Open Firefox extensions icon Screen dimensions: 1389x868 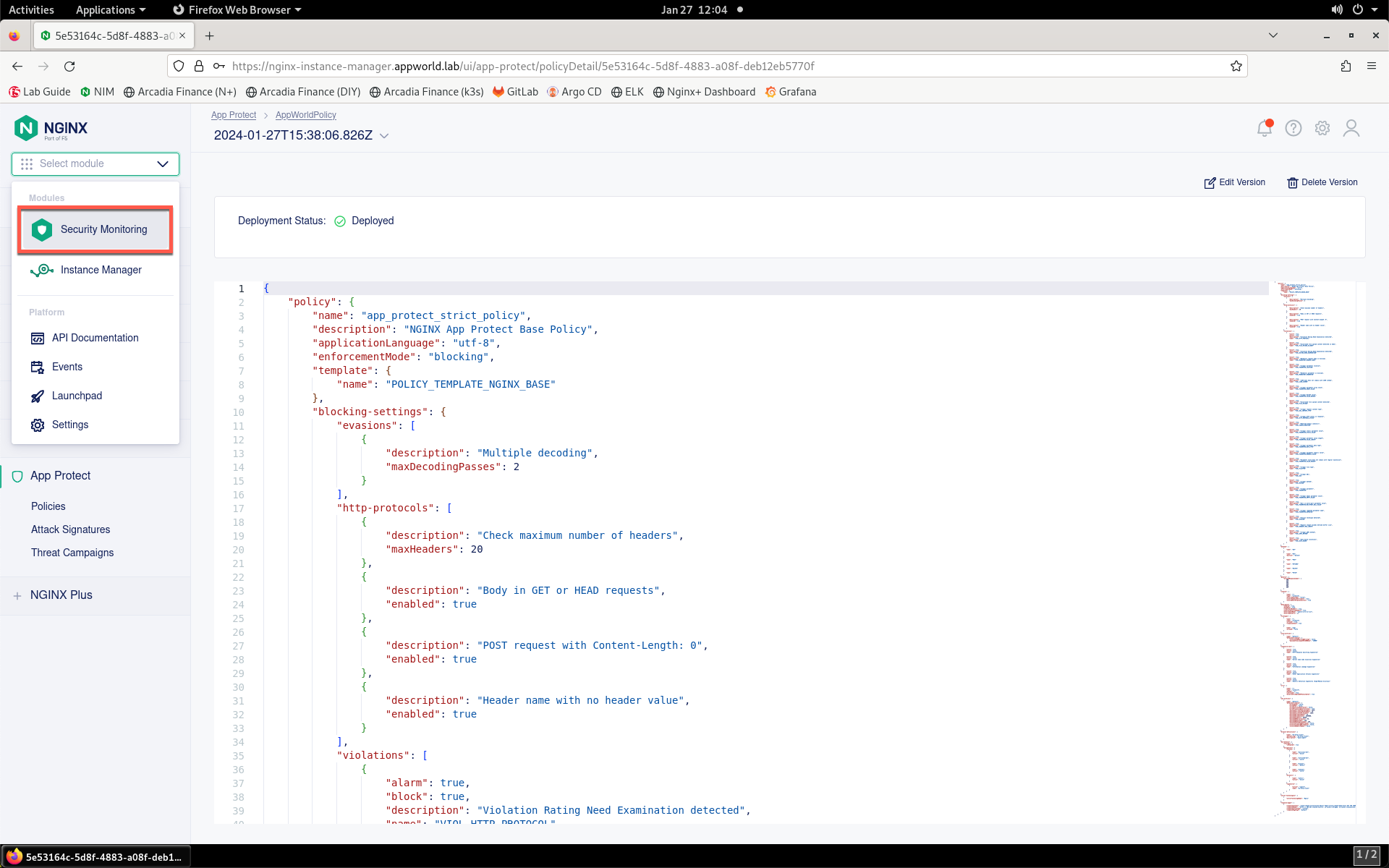pos(1346,66)
